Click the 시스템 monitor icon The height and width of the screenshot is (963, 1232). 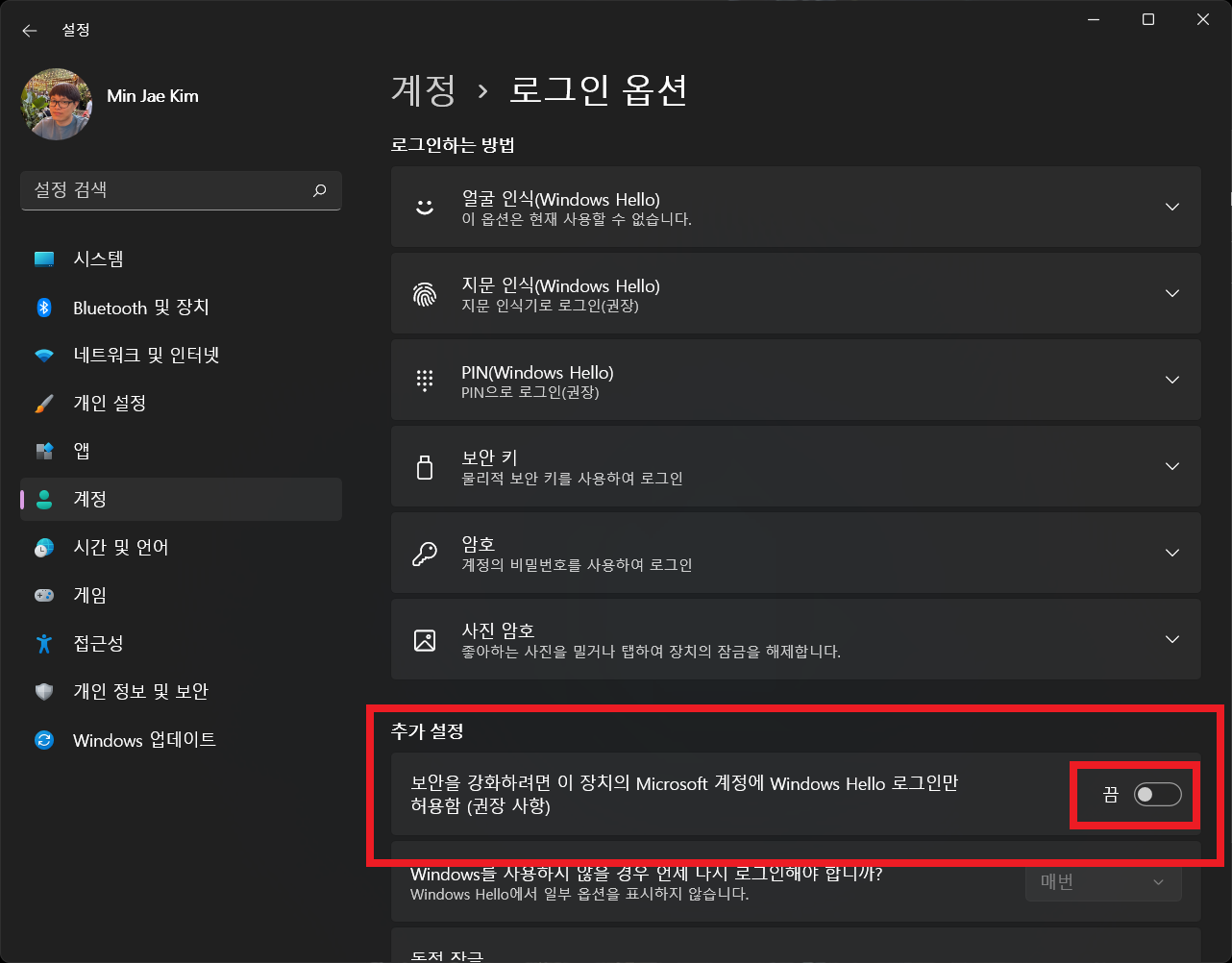[44, 259]
